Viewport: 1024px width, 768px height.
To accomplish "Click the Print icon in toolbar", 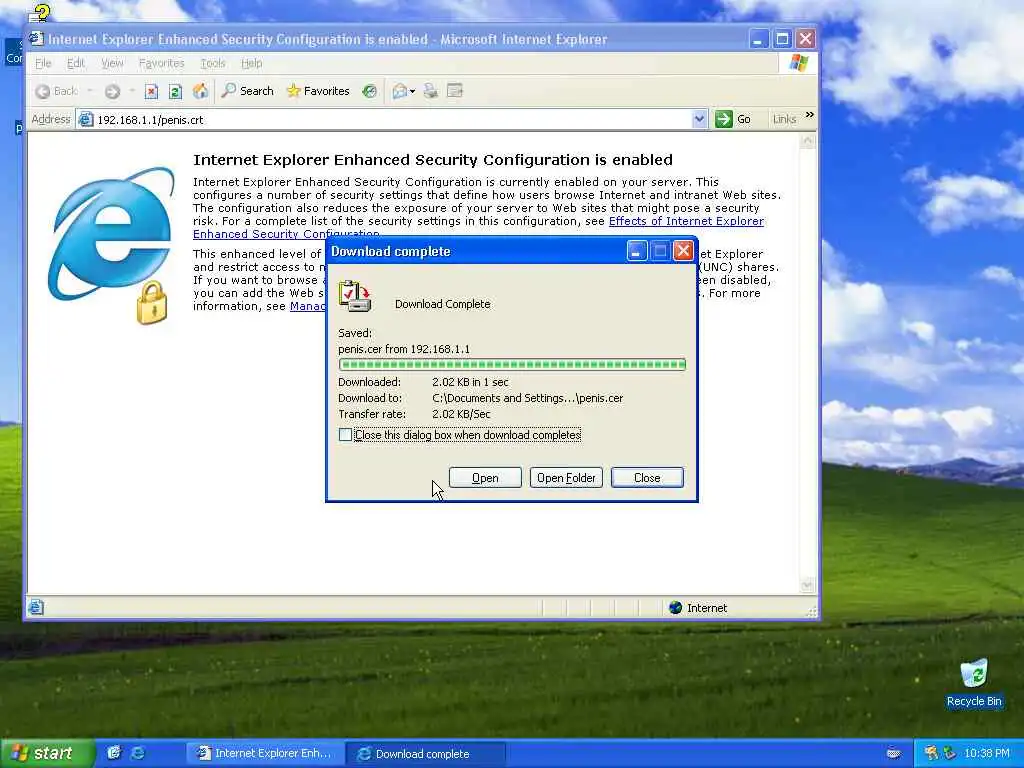I will point(431,91).
